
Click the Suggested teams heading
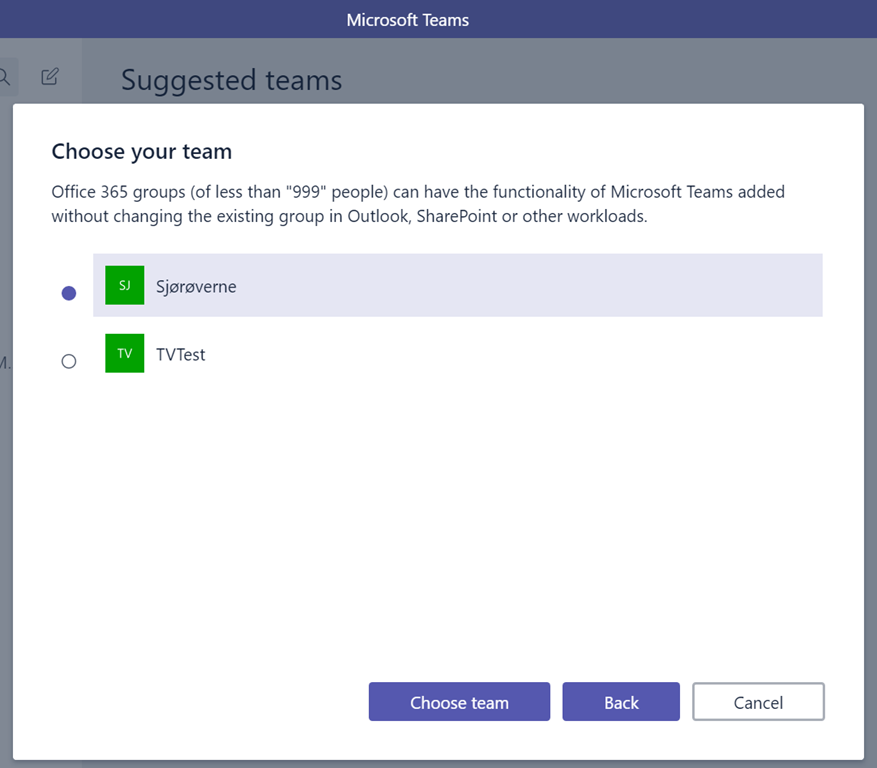pyautogui.click(x=231, y=80)
